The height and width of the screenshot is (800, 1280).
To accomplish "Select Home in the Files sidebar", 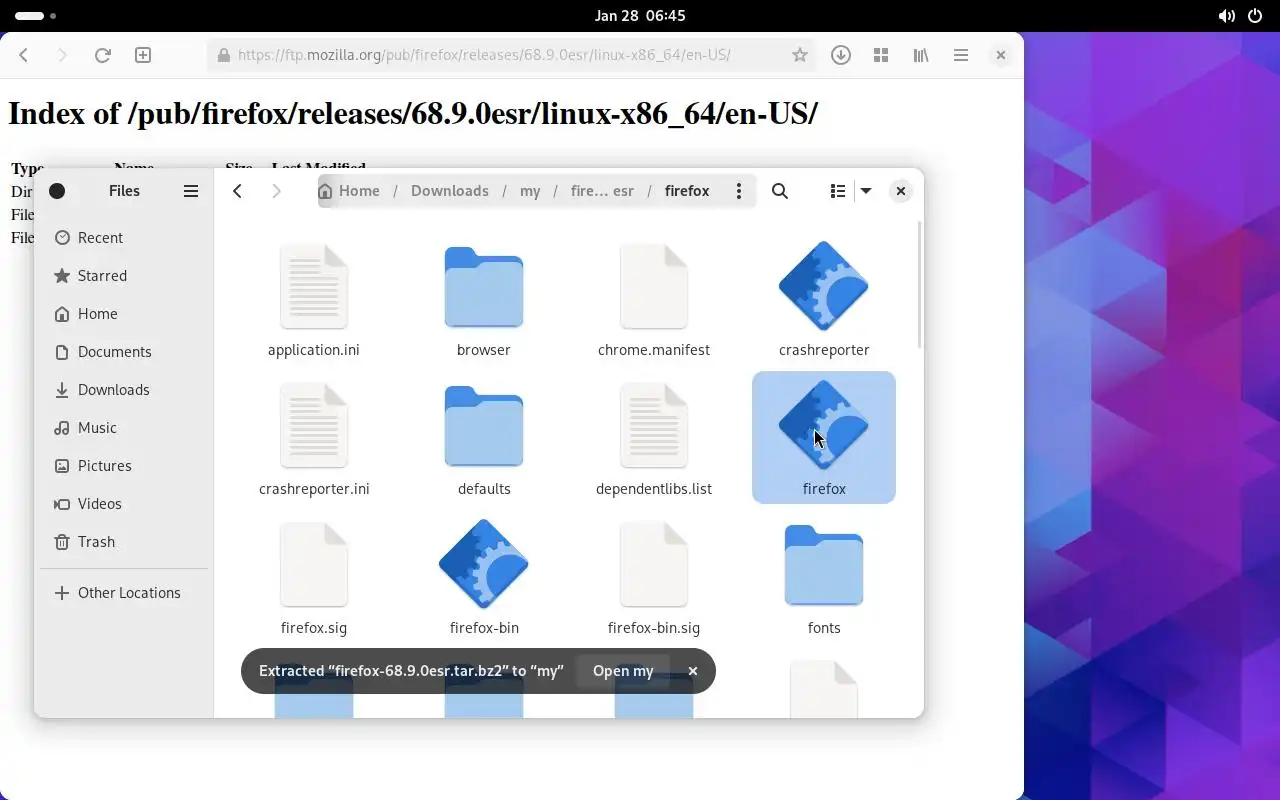I will tap(124, 314).
